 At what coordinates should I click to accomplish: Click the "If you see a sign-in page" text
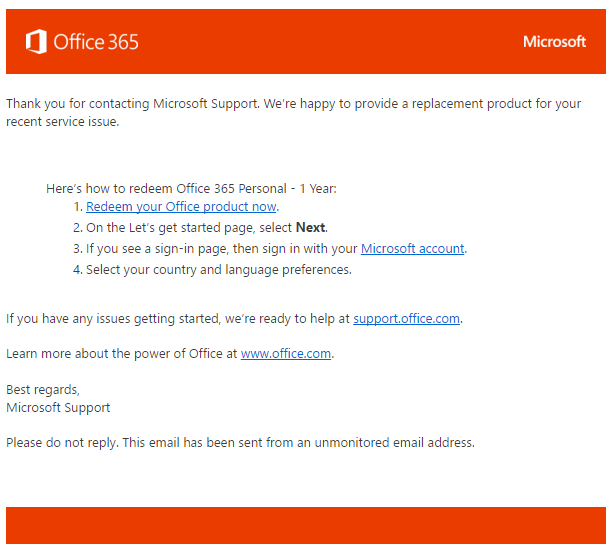click(x=222, y=249)
